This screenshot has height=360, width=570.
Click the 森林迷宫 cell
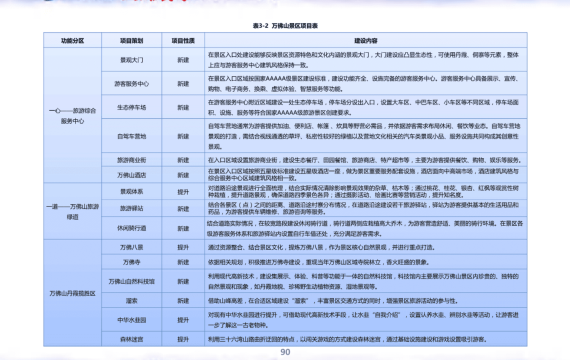coord(132,339)
